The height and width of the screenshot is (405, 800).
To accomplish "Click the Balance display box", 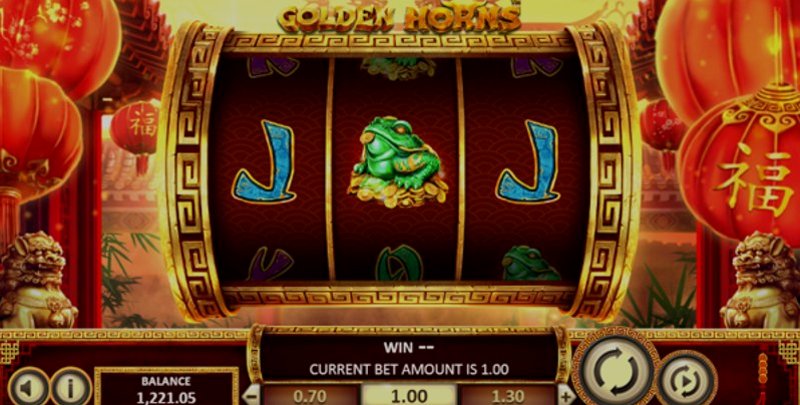I will 166,388.
